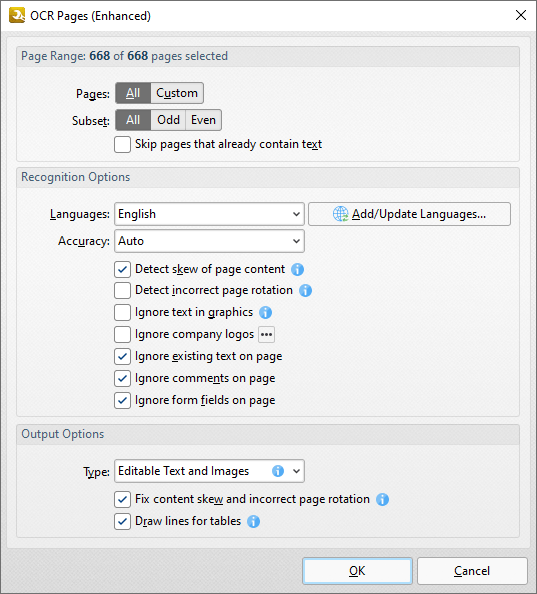537x594 pixels.
Task: Uncheck Ignore comments on page
Action: click(x=122, y=378)
